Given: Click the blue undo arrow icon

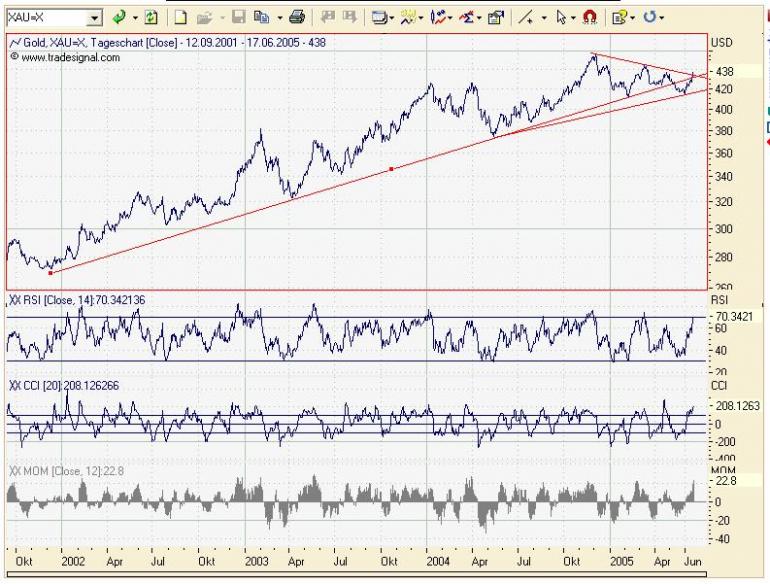Looking at the screenshot, I should point(650,18).
